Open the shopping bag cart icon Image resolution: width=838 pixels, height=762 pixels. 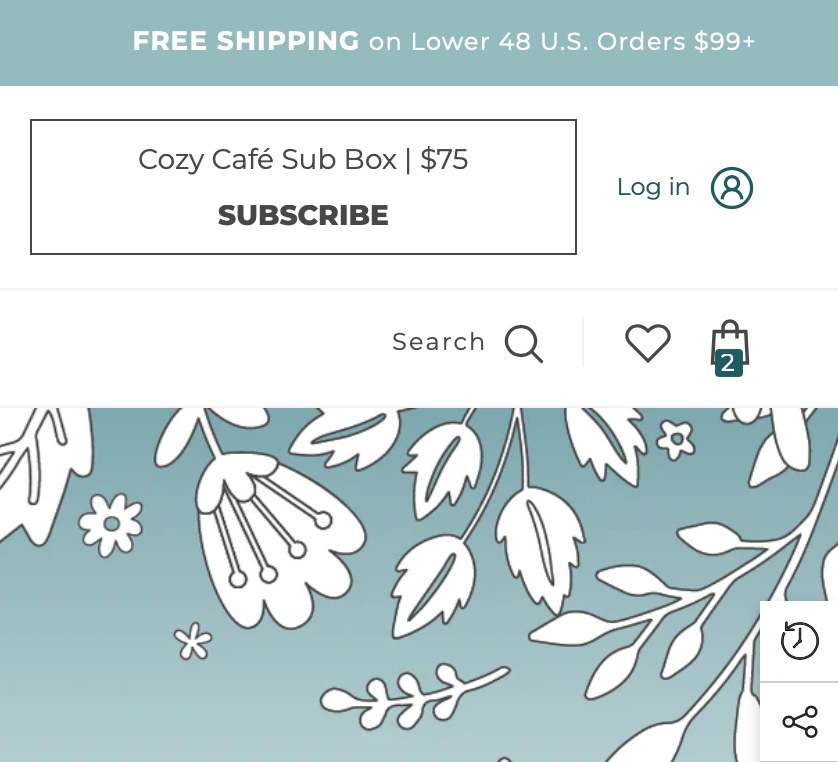(730, 348)
